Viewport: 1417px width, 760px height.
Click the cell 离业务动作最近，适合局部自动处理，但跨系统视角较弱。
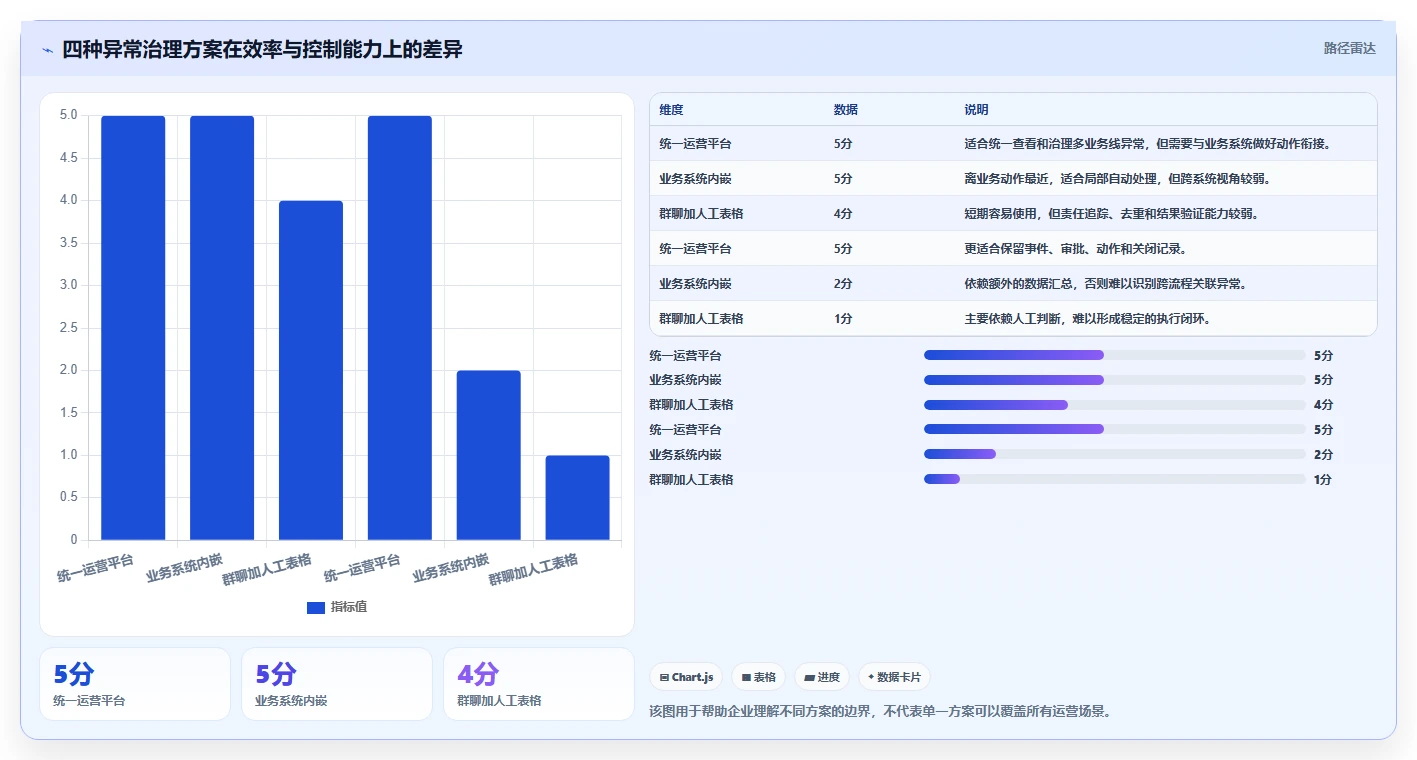(x=1117, y=179)
